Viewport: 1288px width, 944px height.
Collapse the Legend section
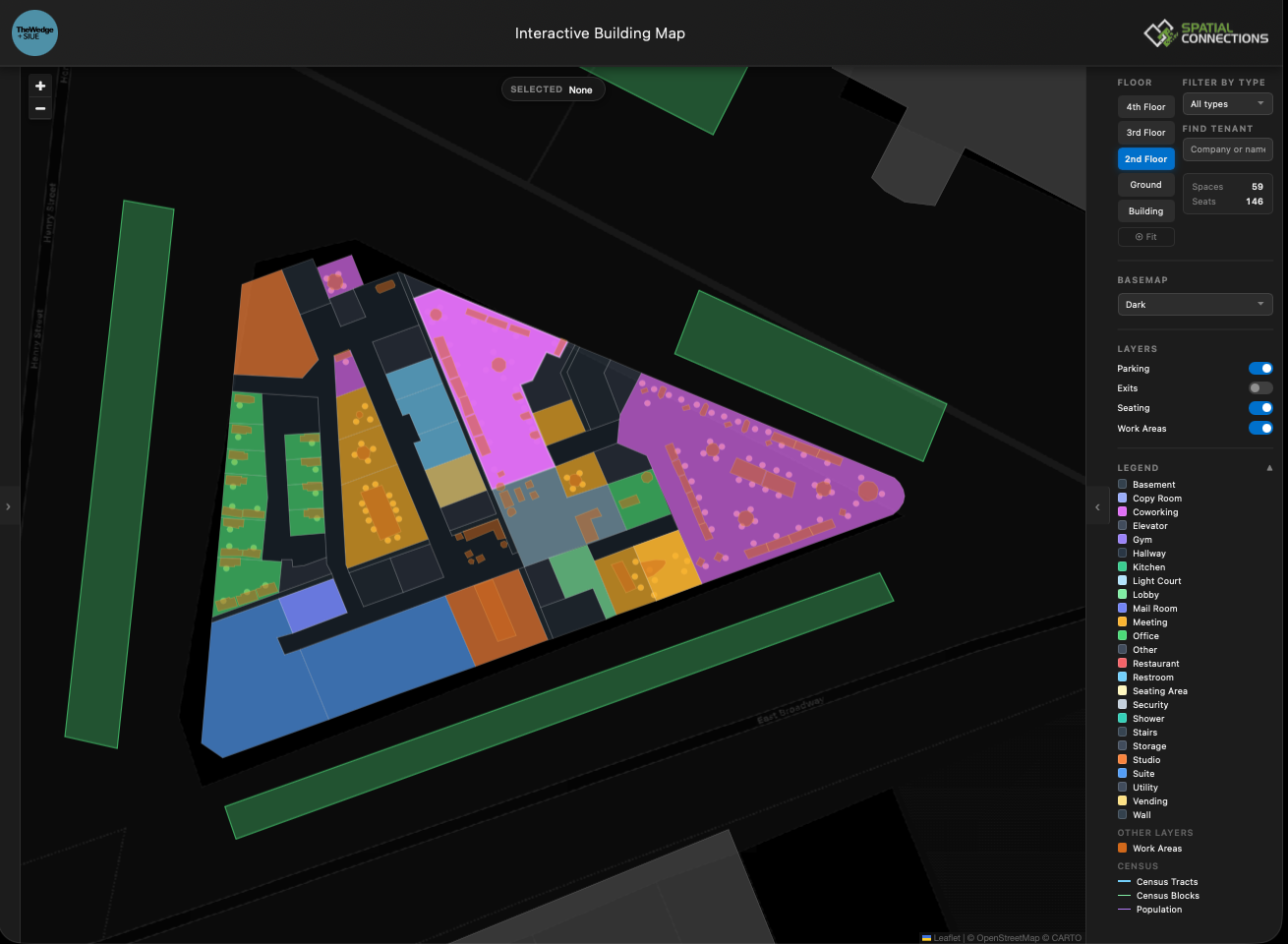(1269, 467)
